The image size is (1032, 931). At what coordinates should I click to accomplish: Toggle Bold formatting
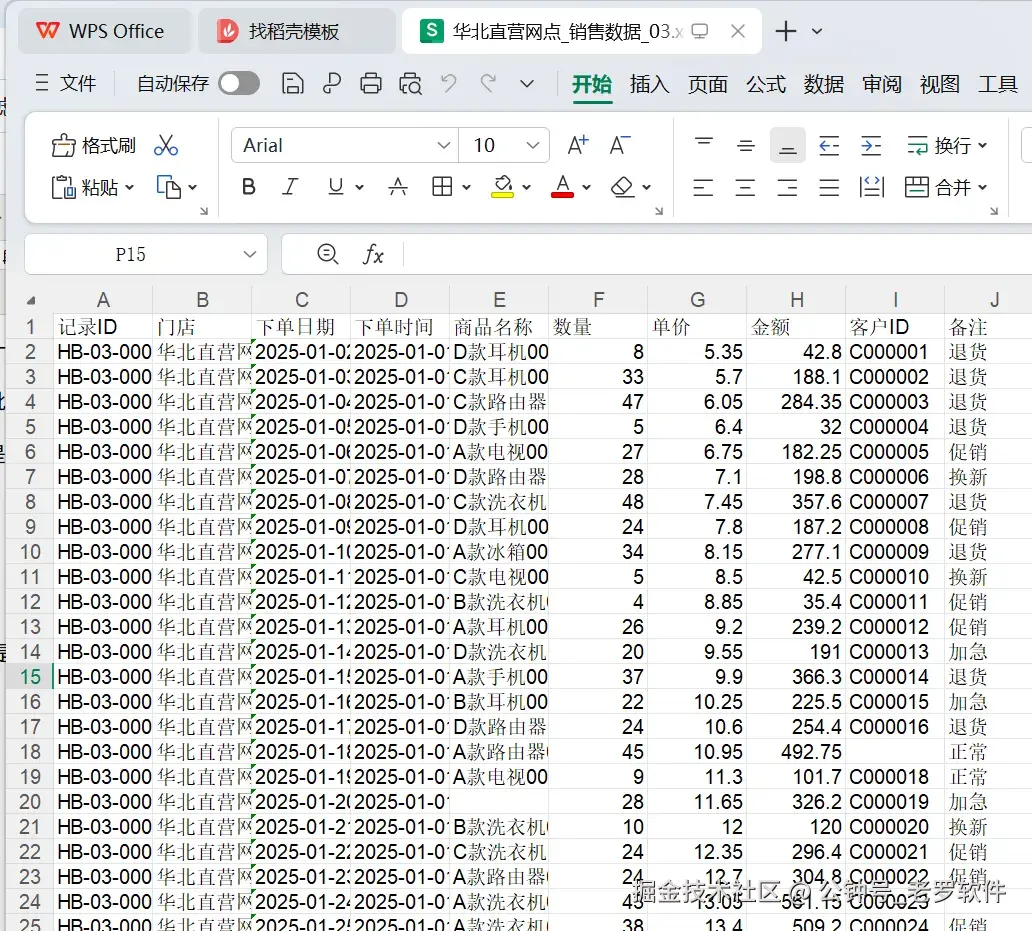[249, 187]
